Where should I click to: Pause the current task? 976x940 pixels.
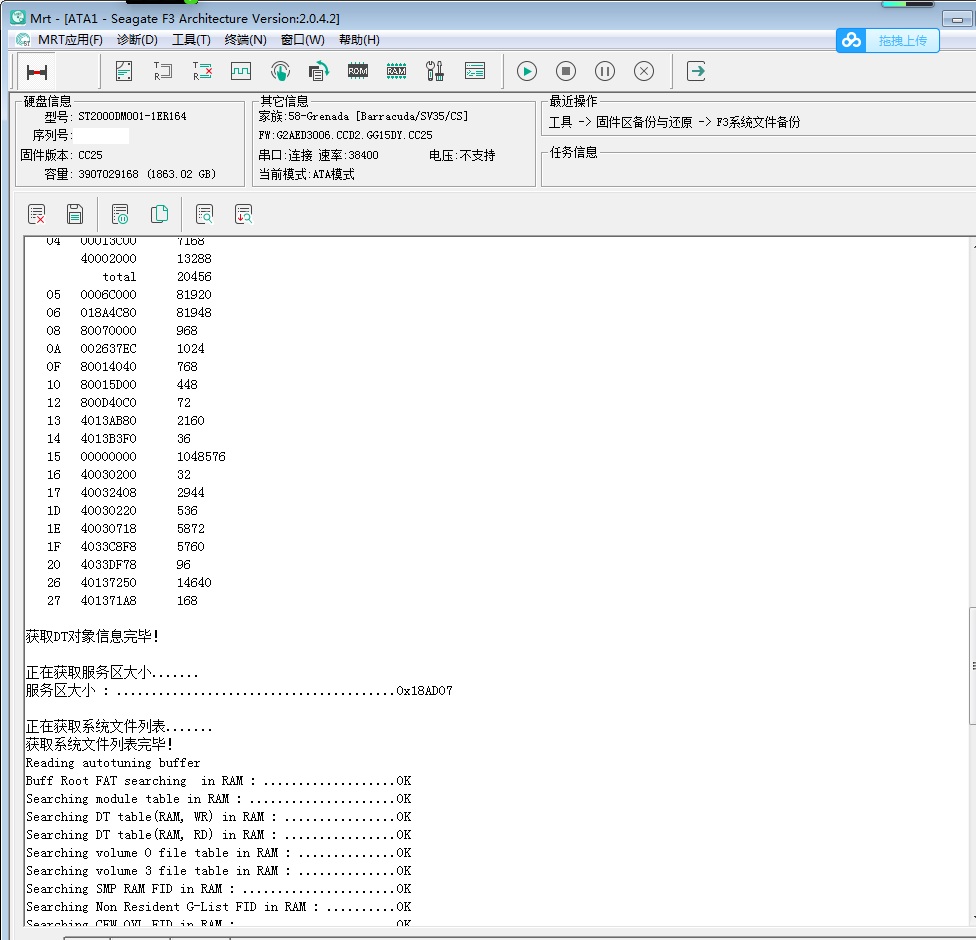click(604, 71)
